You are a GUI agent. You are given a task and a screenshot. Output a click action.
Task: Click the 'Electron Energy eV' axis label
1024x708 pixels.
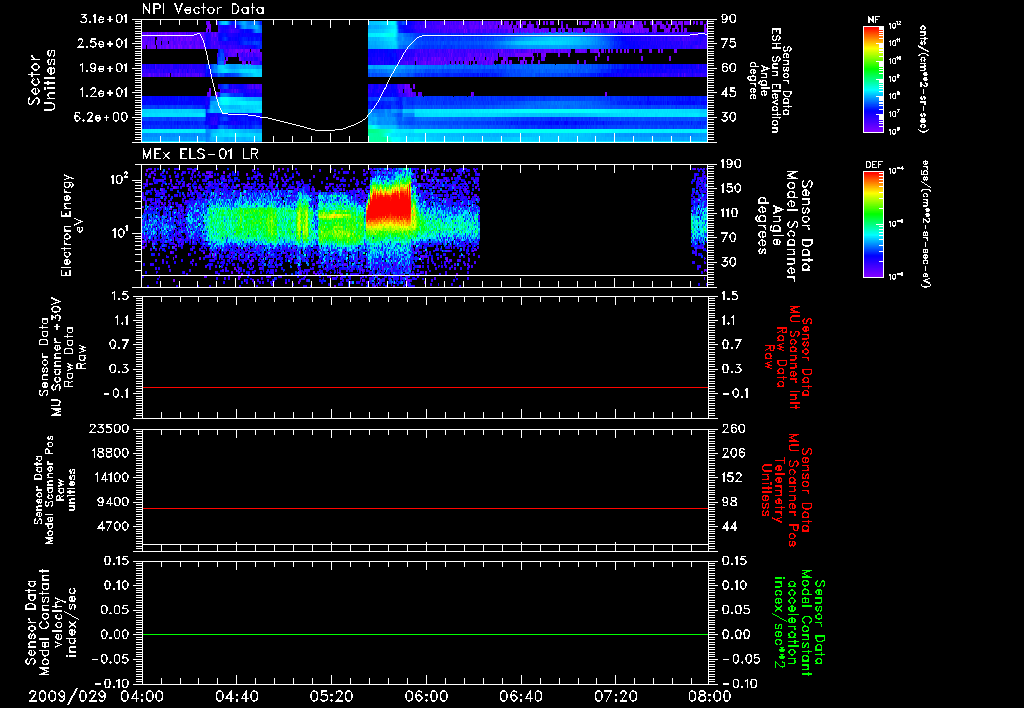[72, 225]
